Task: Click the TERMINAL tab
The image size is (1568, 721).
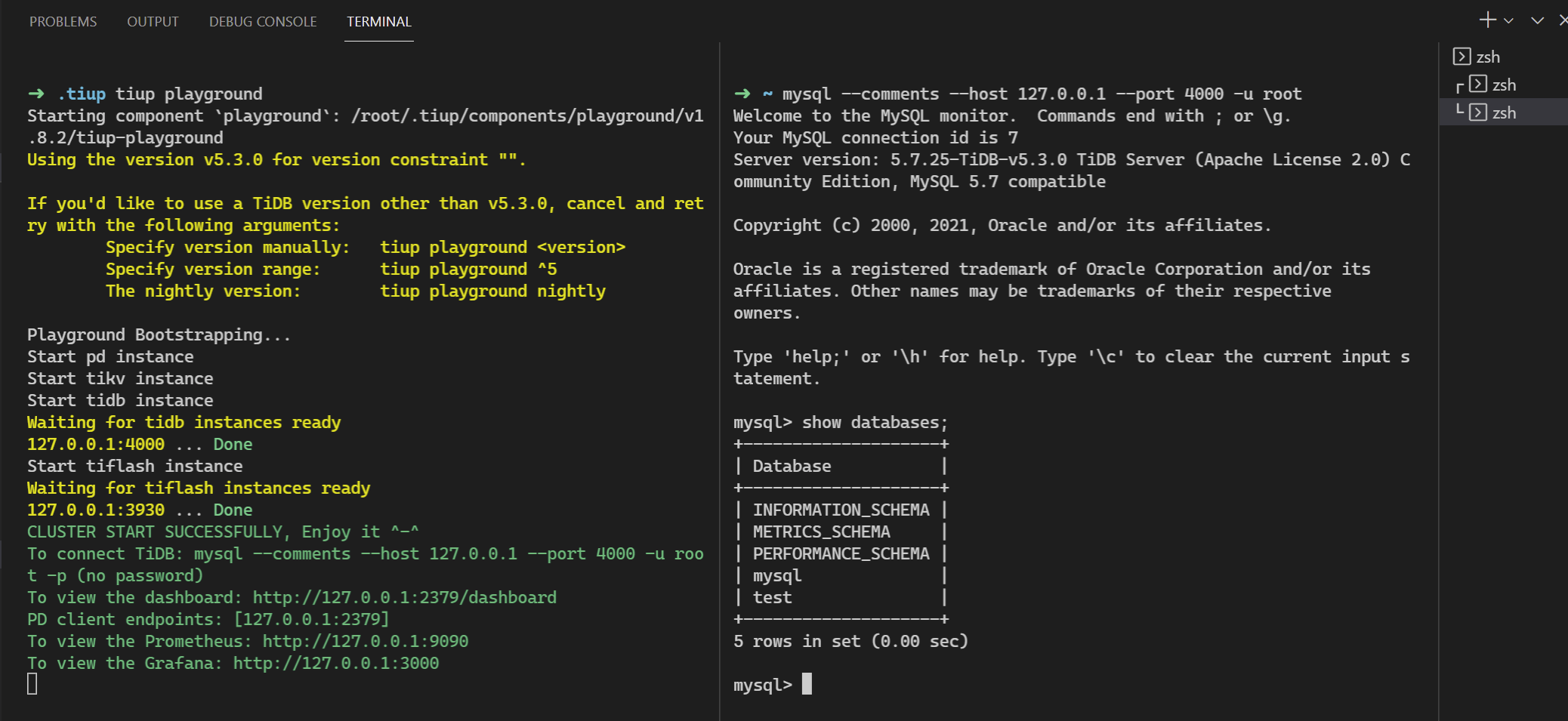Action: pos(378,22)
